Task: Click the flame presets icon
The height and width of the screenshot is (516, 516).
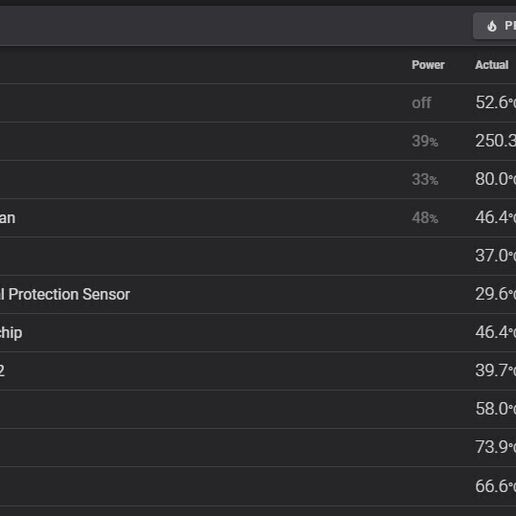Action: 492,26
